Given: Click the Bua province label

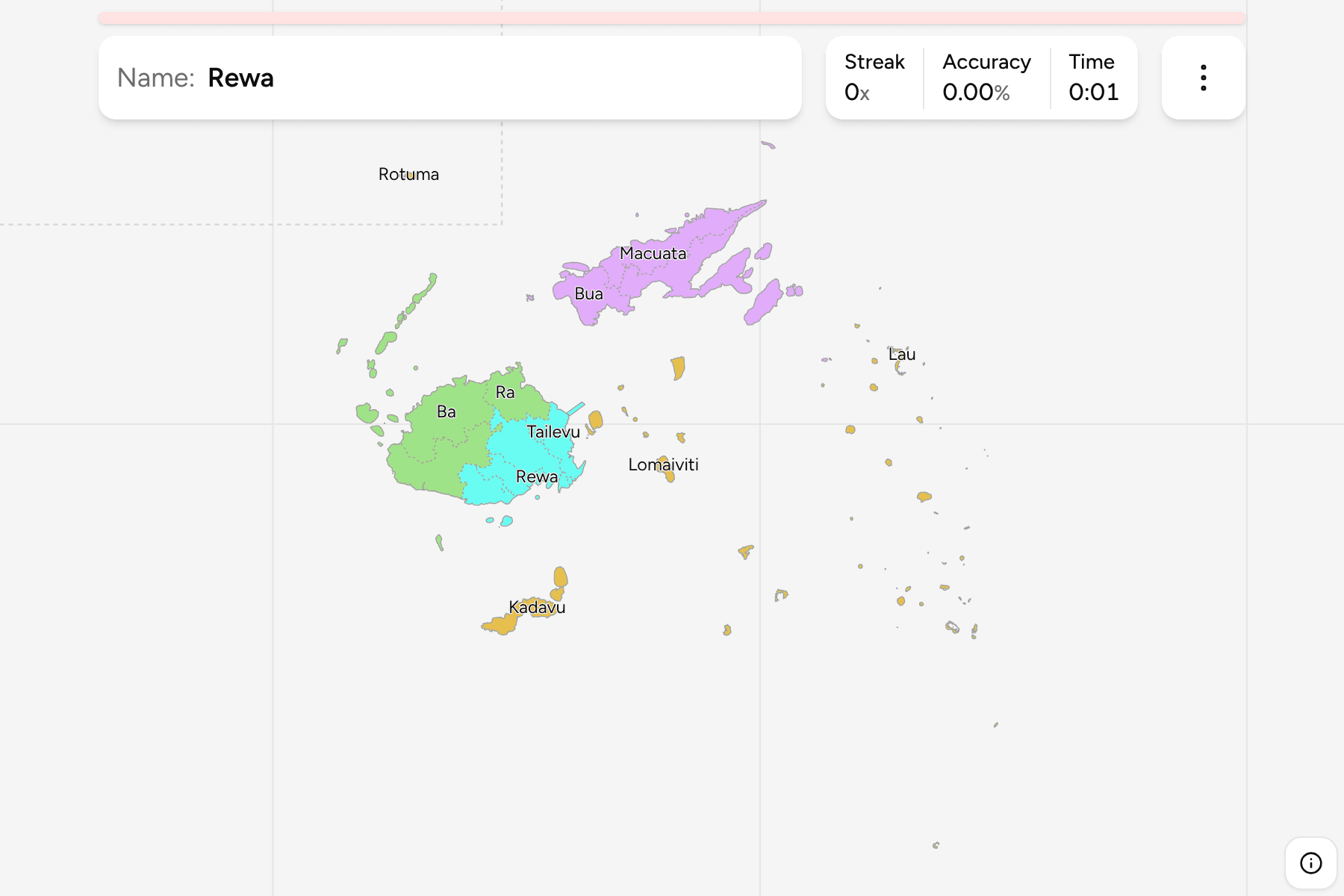Looking at the screenshot, I should coord(589,293).
